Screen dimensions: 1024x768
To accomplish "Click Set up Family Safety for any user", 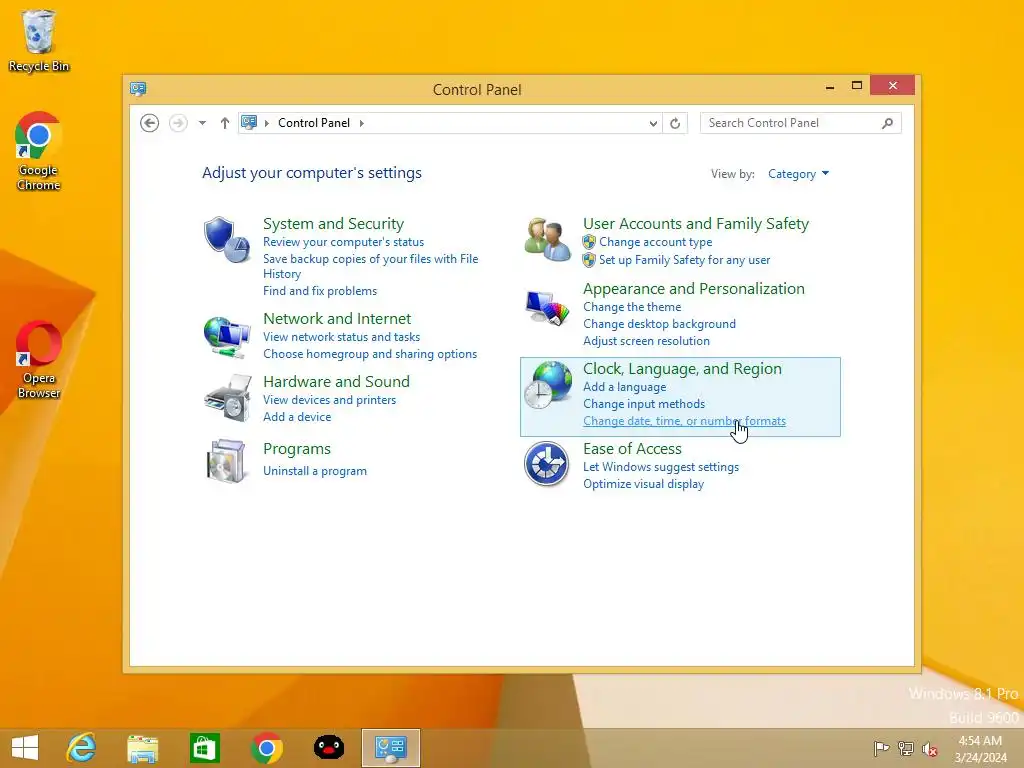I will click(684, 260).
